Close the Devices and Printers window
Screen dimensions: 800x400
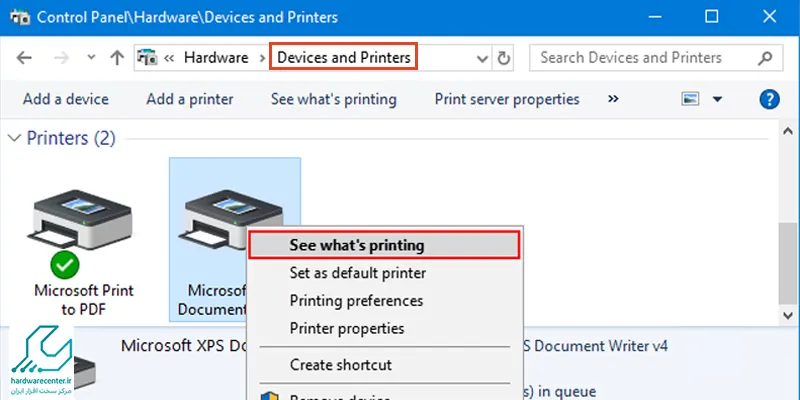coord(769,17)
